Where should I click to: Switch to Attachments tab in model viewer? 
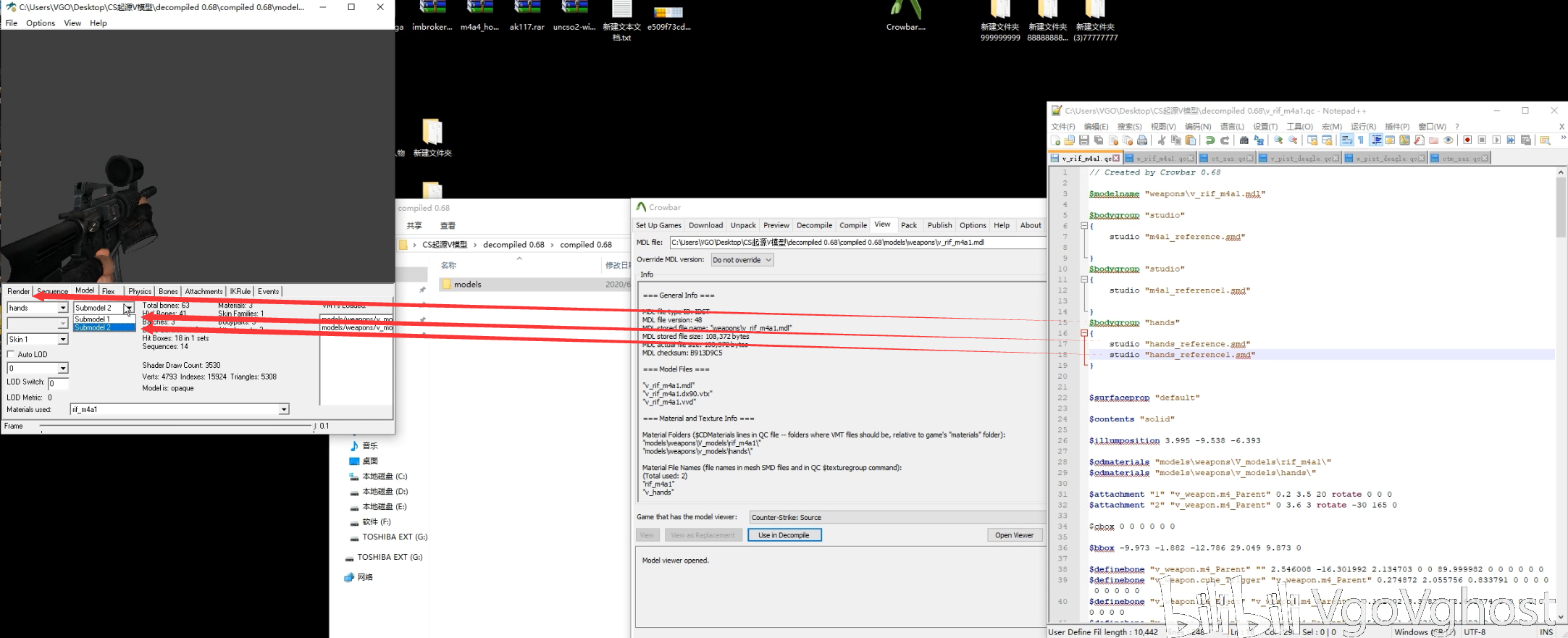point(204,292)
